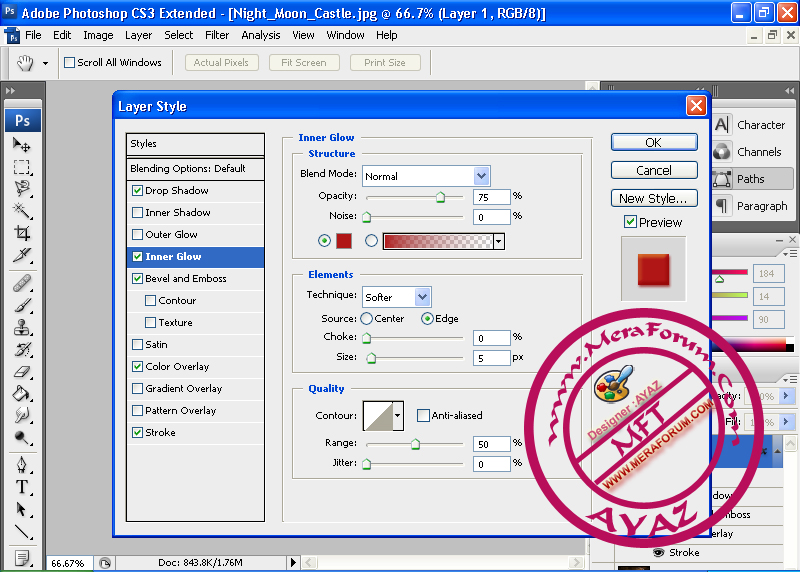The width and height of the screenshot is (800, 572).
Task: Open the Paths panel icon
Action: point(721,179)
